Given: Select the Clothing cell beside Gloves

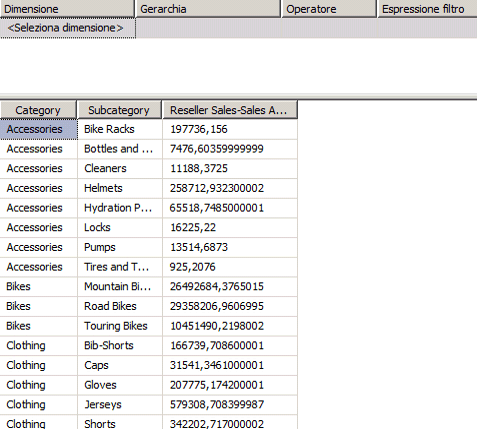Looking at the screenshot, I should tap(39, 385).
